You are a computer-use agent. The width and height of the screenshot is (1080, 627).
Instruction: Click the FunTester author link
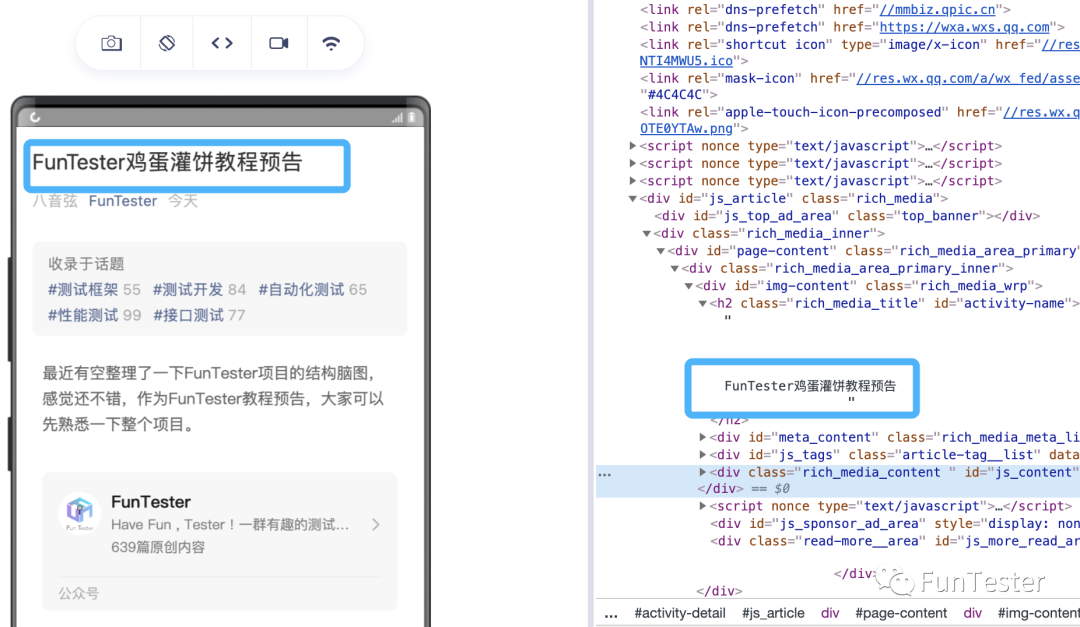click(x=123, y=201)
